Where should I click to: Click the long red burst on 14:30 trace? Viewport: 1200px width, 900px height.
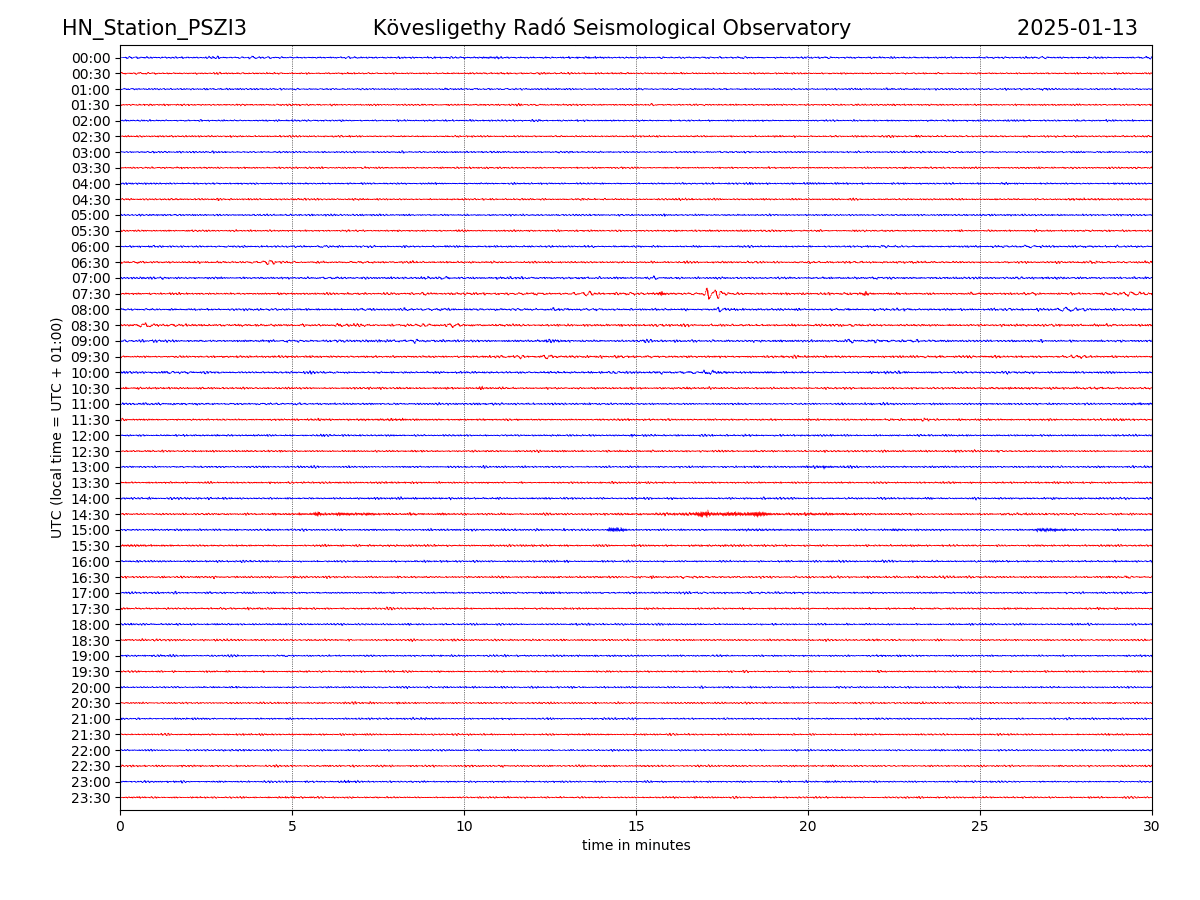tap(730, 514)
